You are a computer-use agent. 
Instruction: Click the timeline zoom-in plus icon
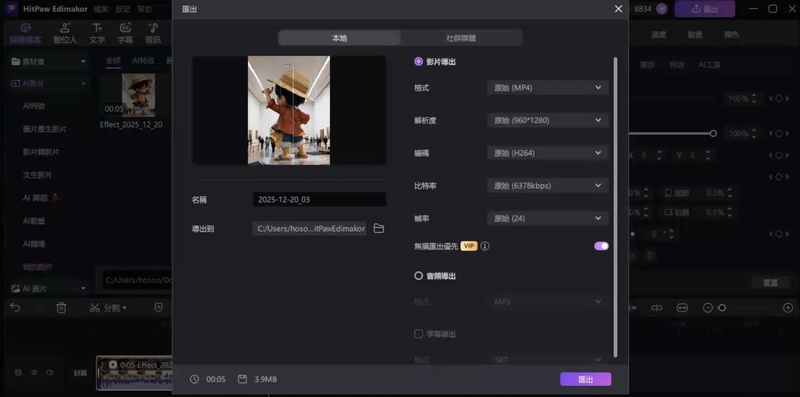click(788, 308)
